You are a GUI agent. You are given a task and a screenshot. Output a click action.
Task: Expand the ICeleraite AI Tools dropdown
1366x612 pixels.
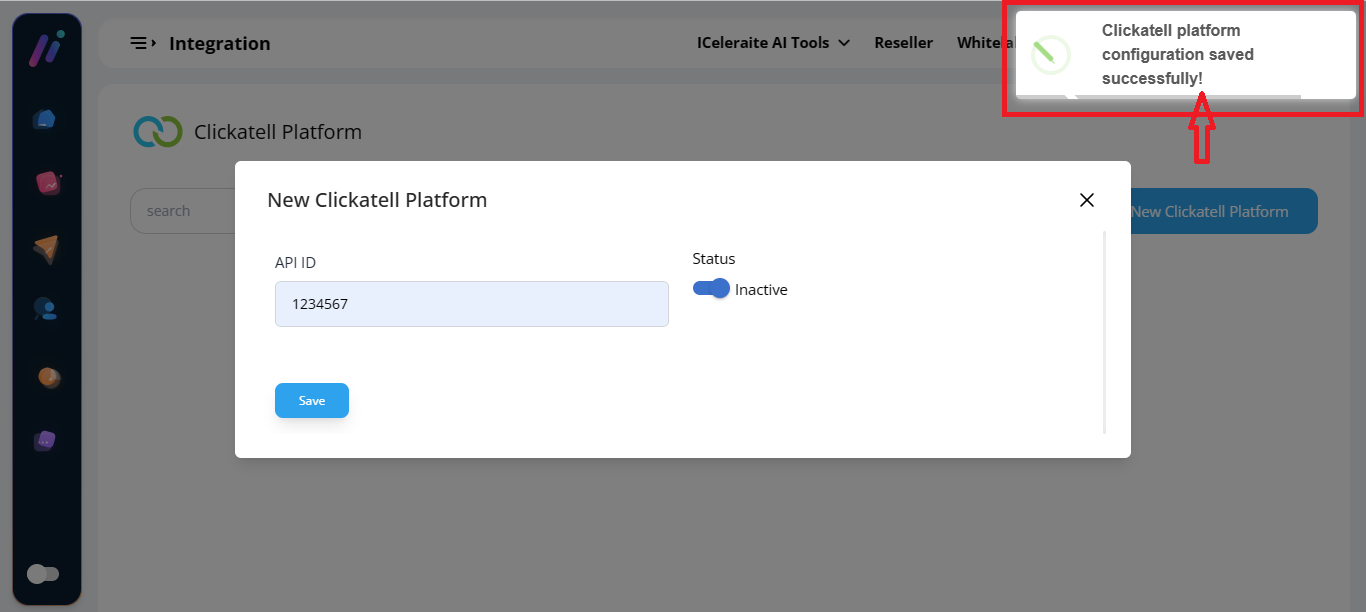[x=773, y=43]
